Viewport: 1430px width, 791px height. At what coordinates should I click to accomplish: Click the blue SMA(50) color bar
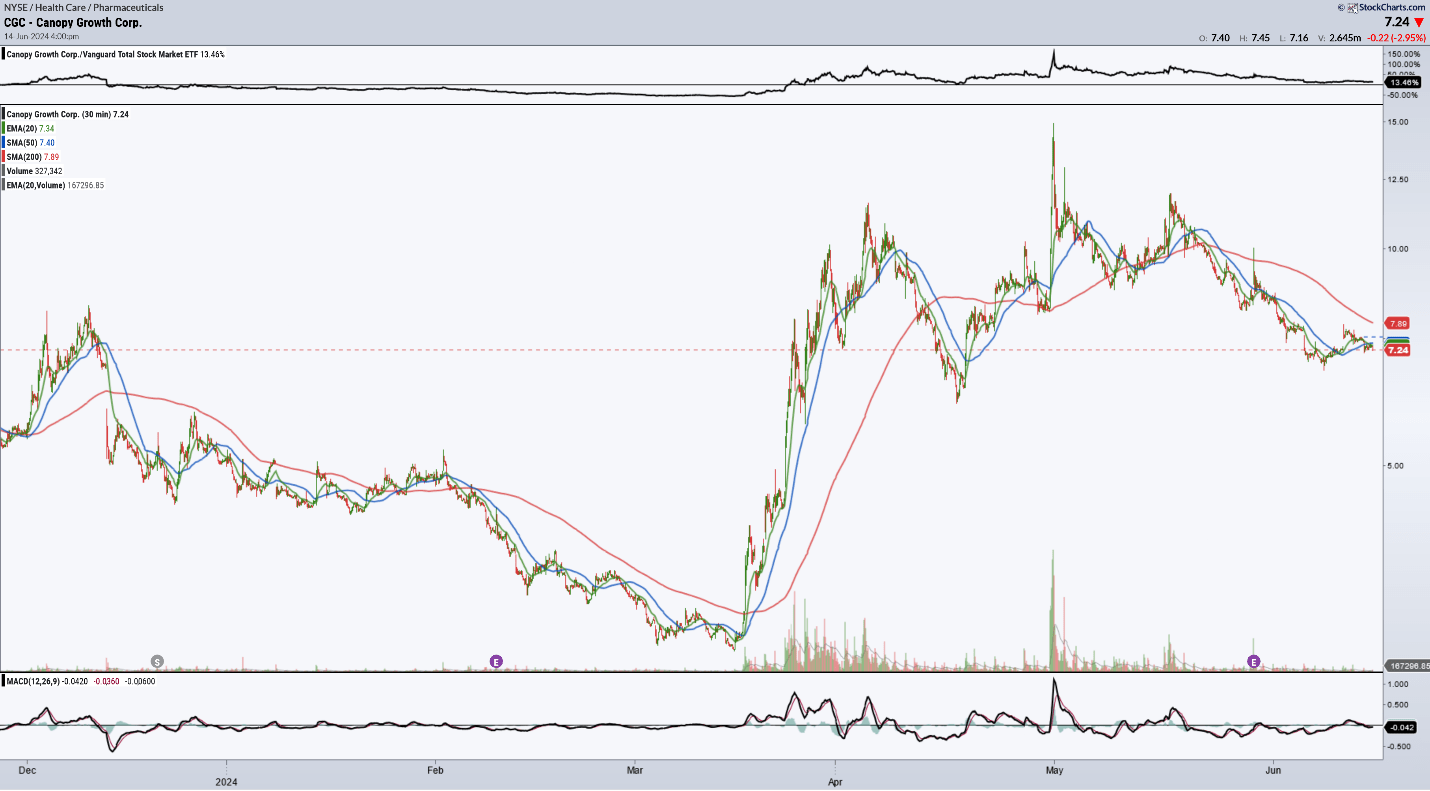(4, 143)
